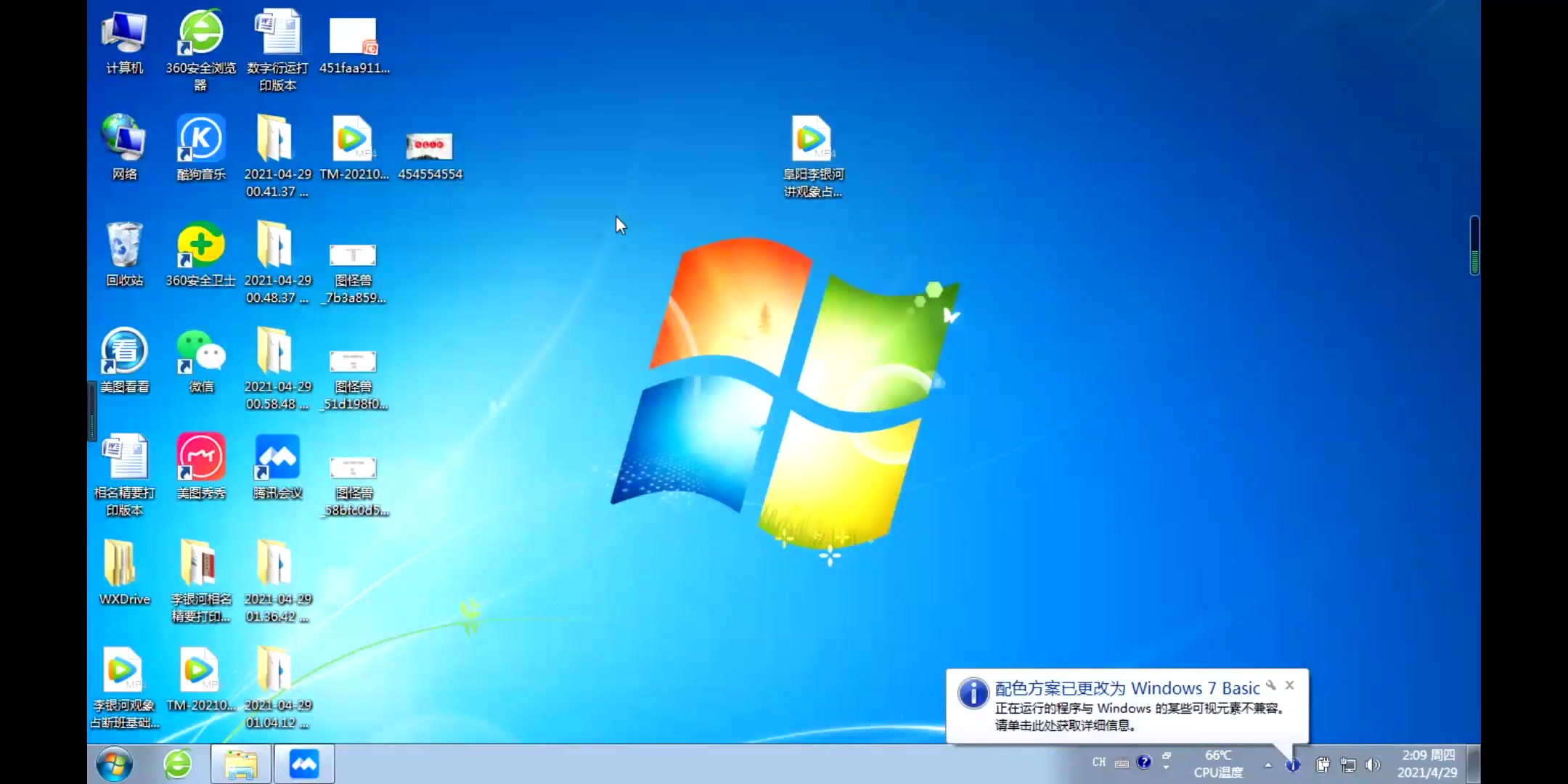This screenshot has width=1568, height=784.
Task: Select the 回收站 recycle bin
Action: tap(124, 254)
